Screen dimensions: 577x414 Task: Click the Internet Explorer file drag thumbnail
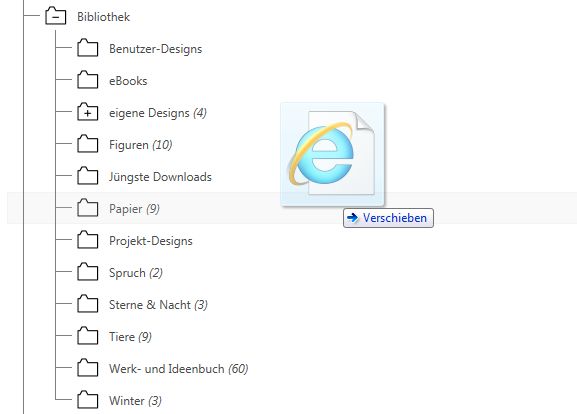[x=333, y=154]
